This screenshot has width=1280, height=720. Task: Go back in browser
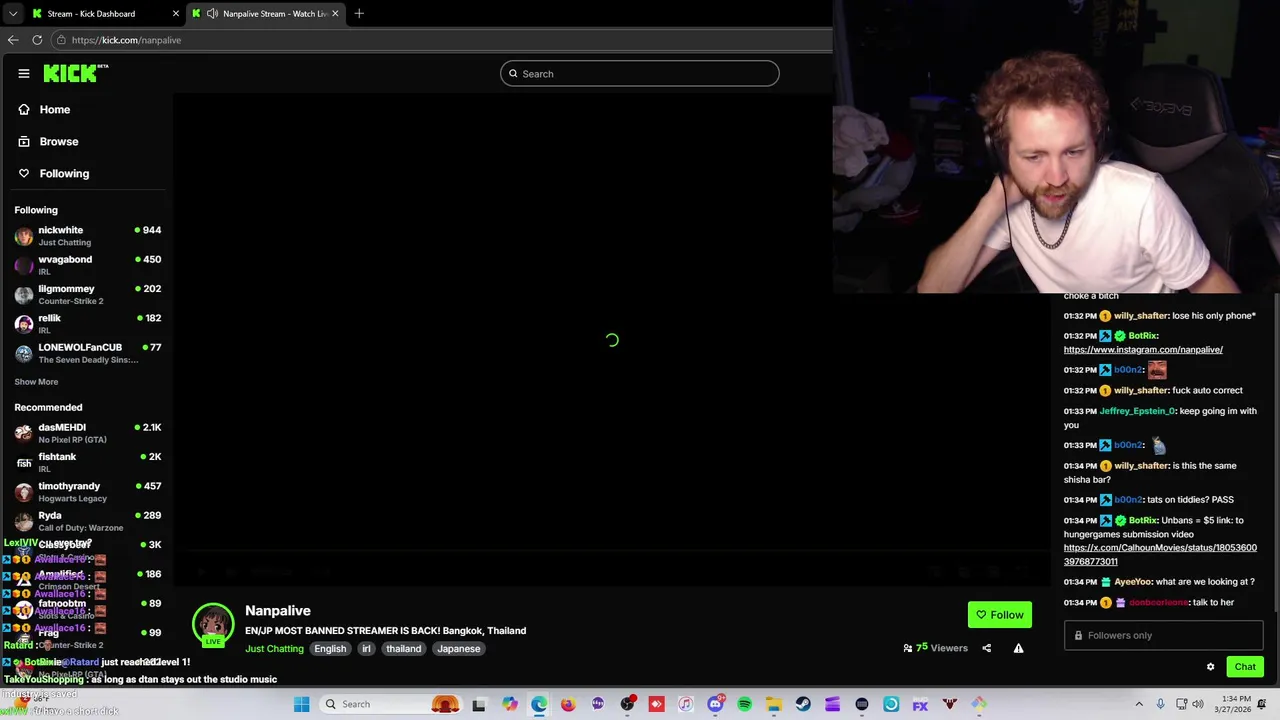tap(13, 40)
